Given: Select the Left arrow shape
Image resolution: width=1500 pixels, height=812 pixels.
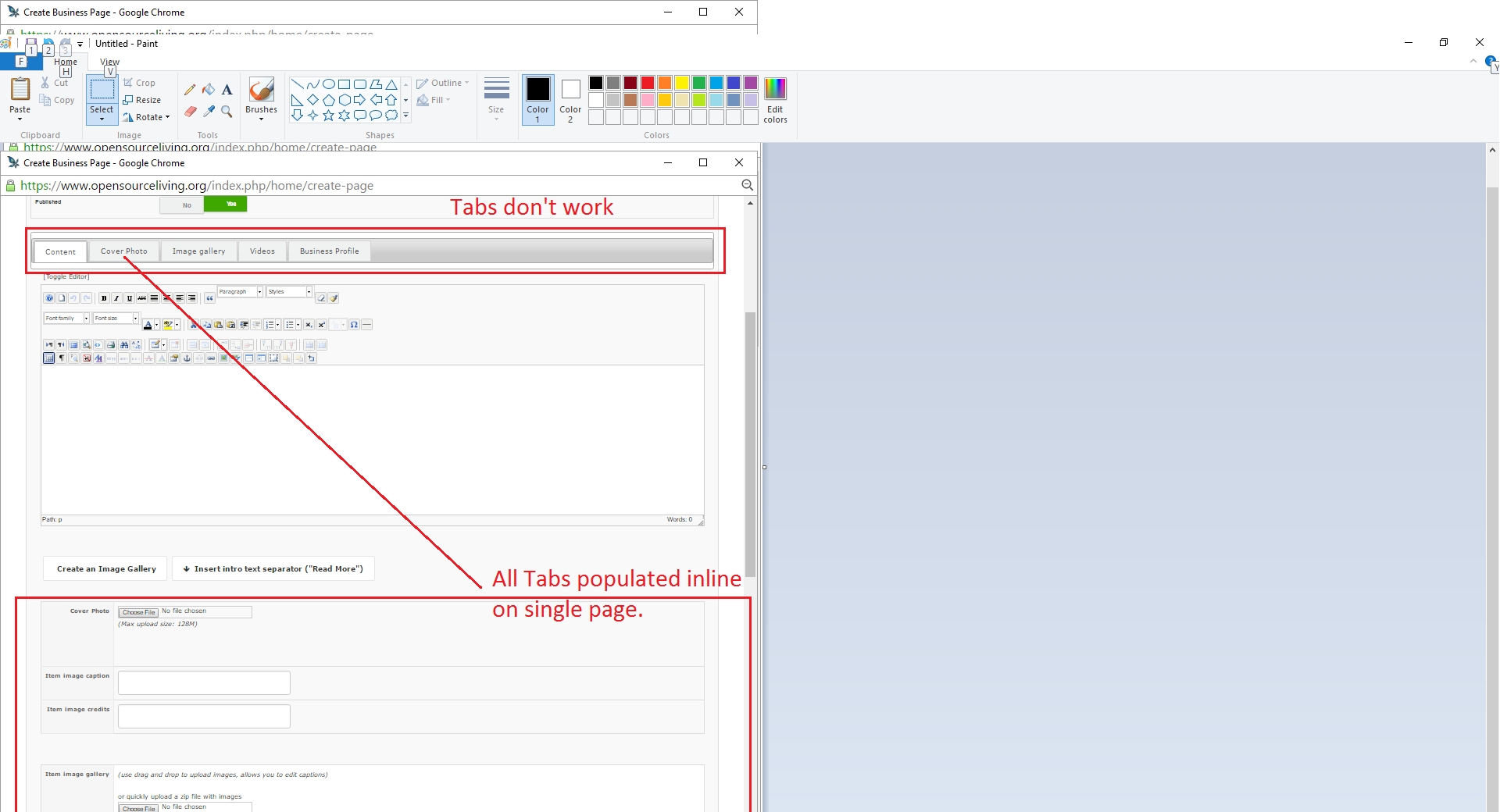Looking at the screenshot, I should [x=375, y=100].
